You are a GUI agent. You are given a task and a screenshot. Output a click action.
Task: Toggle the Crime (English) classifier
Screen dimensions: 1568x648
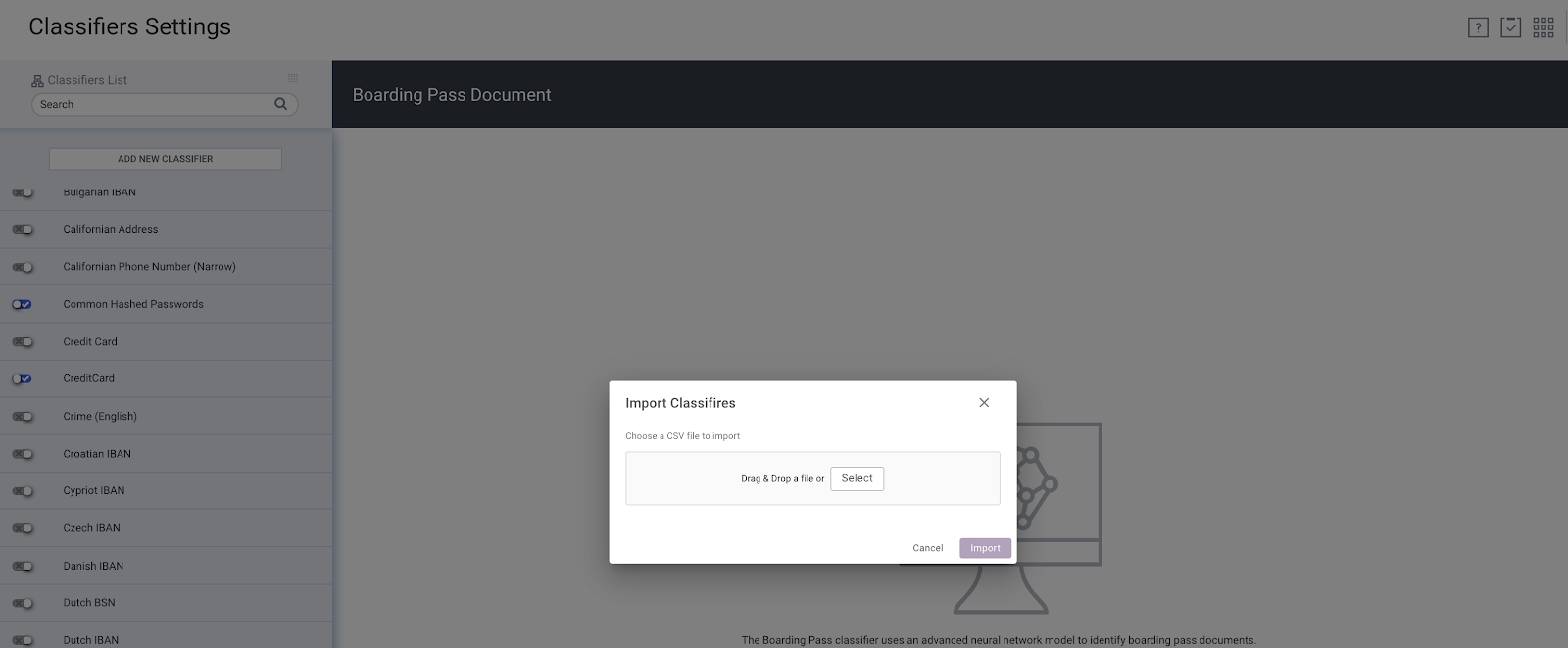[23, 417]
